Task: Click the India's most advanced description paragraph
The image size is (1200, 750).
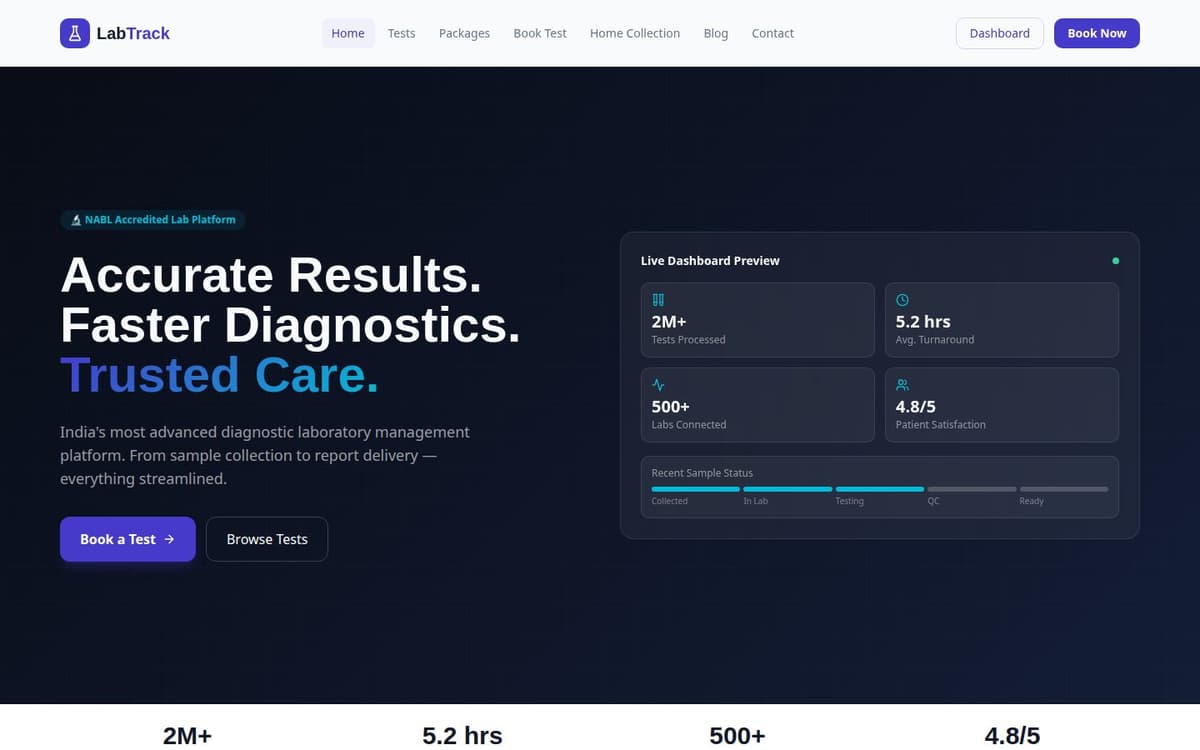Action: click(x=265, y=456)
